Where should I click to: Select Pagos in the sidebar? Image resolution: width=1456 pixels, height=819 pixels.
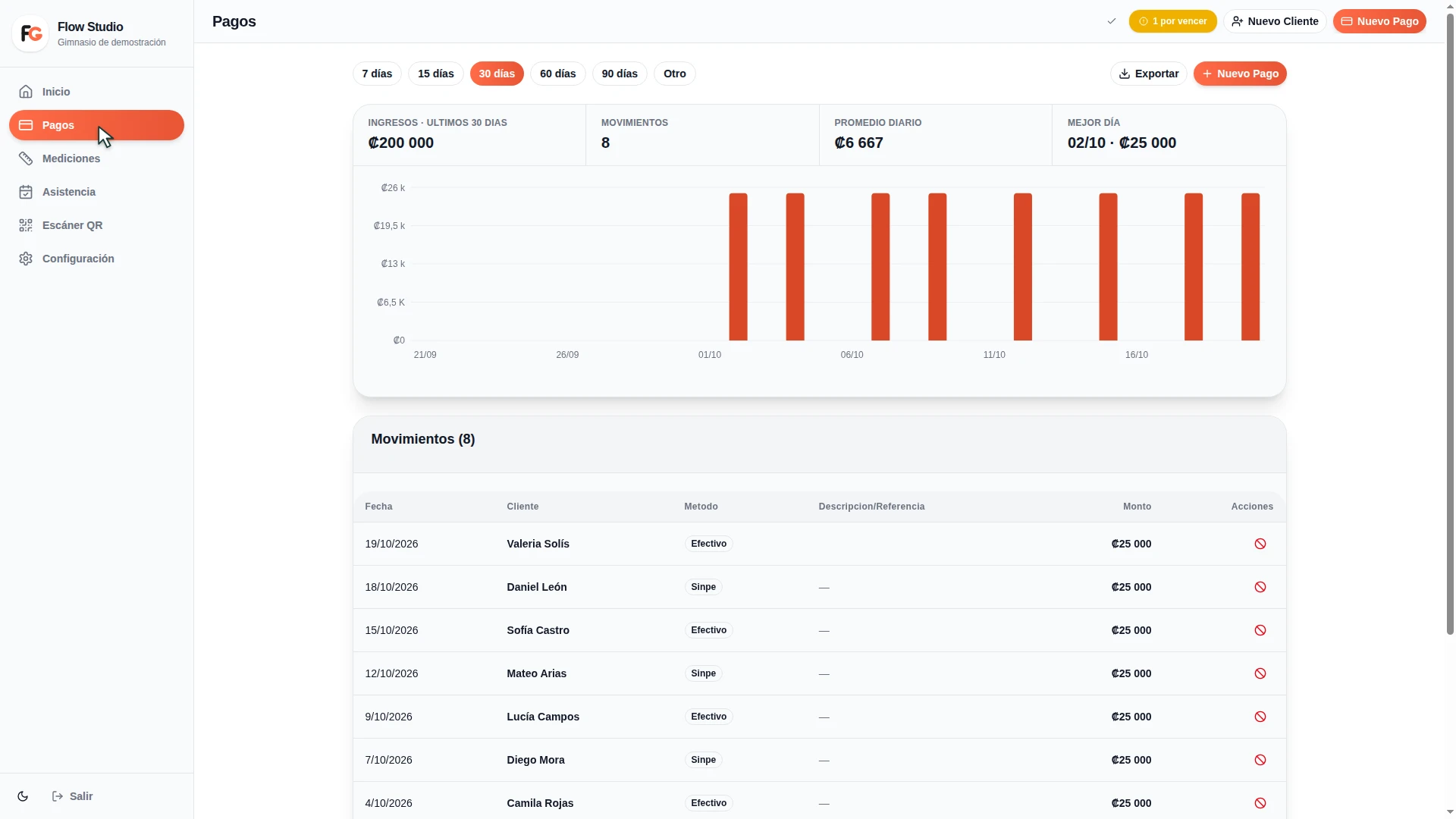(x=96, y=125)
